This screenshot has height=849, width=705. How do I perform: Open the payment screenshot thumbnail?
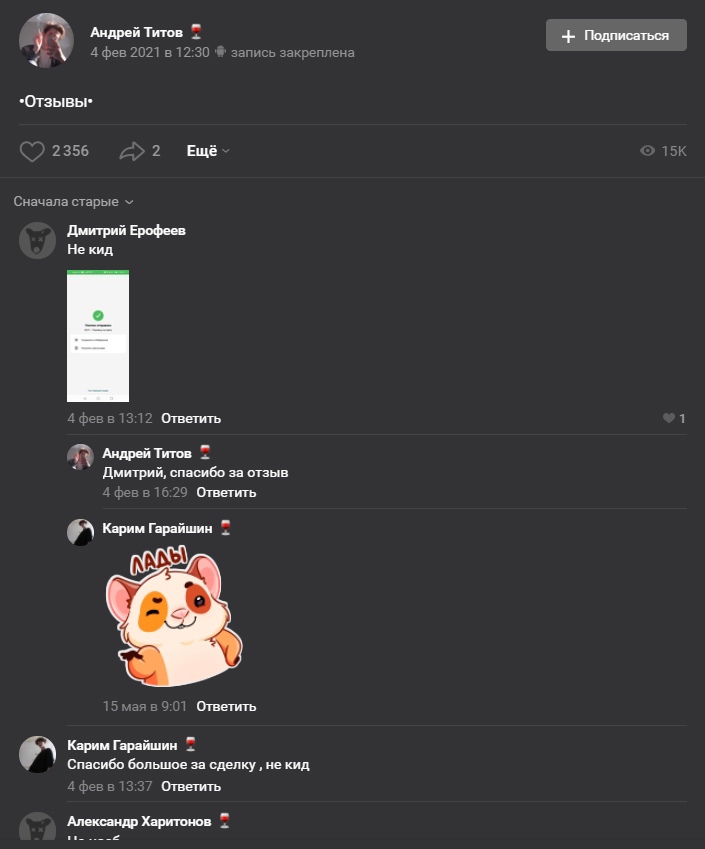98,336
